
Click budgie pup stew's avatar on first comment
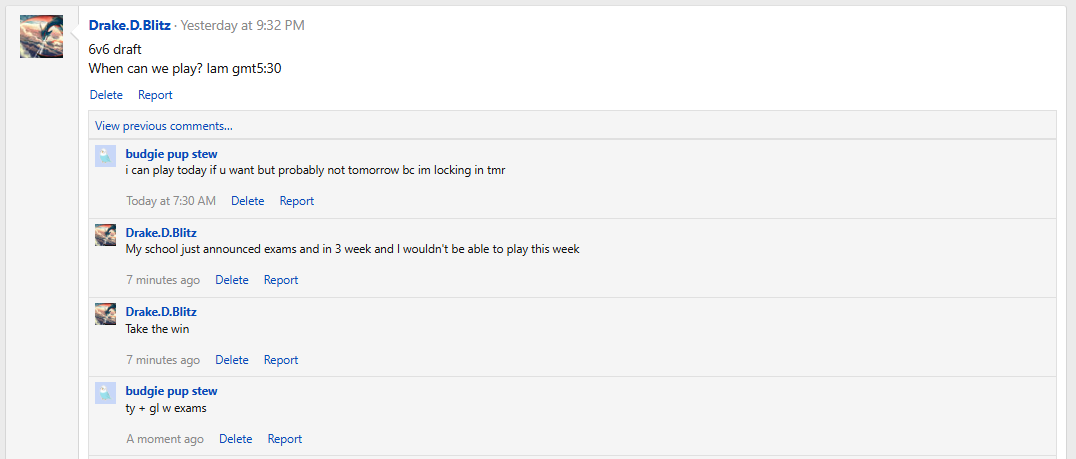point(105,155)
